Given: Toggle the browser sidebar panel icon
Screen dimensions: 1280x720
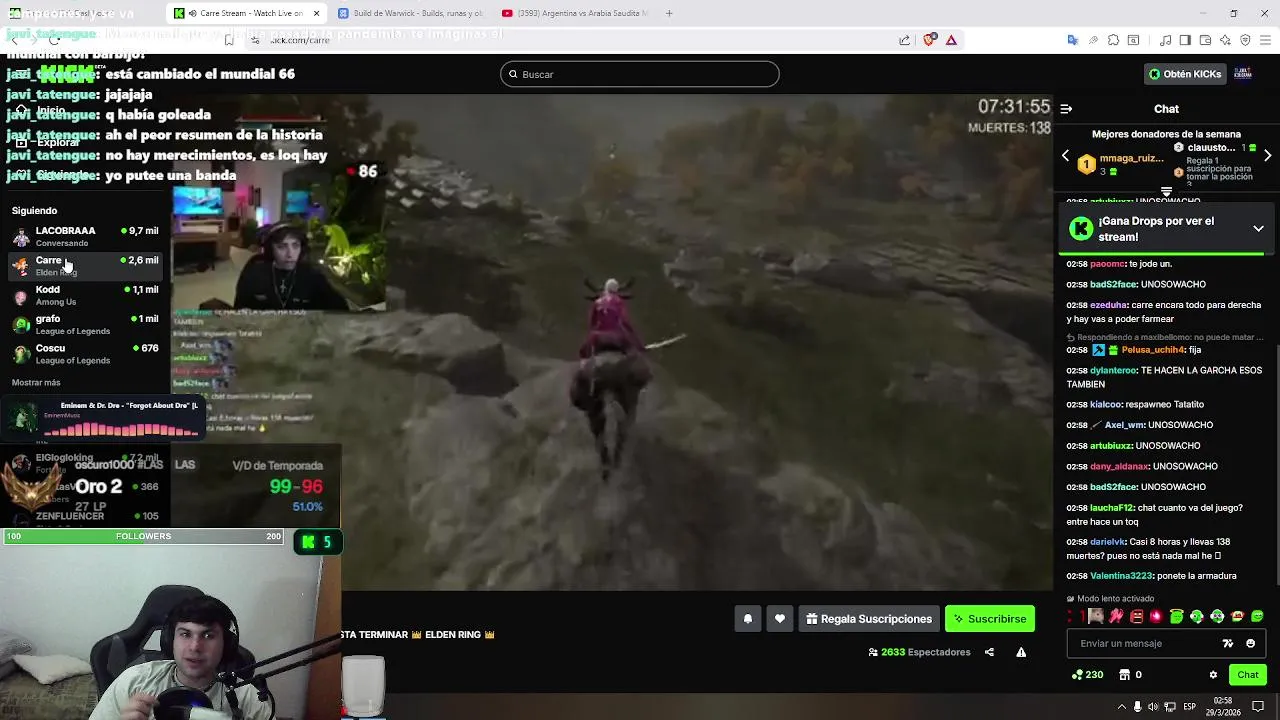Looking at the screenshot, I should pos(1185,40).
